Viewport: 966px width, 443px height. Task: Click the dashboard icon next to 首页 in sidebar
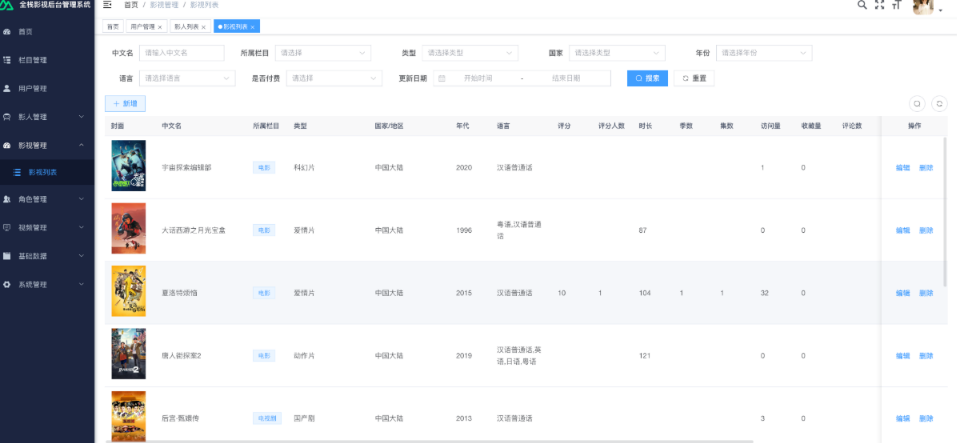pos(7,31)
